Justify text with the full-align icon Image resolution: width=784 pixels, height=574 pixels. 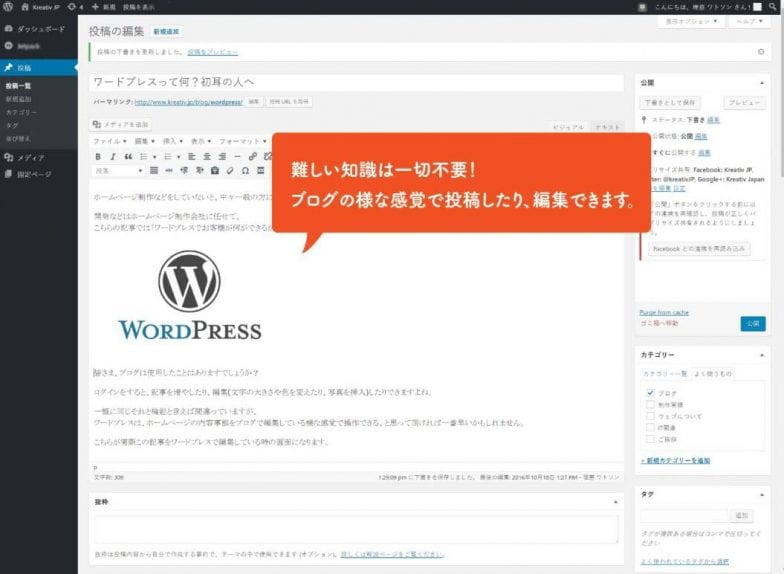click(x=154, y=170)
